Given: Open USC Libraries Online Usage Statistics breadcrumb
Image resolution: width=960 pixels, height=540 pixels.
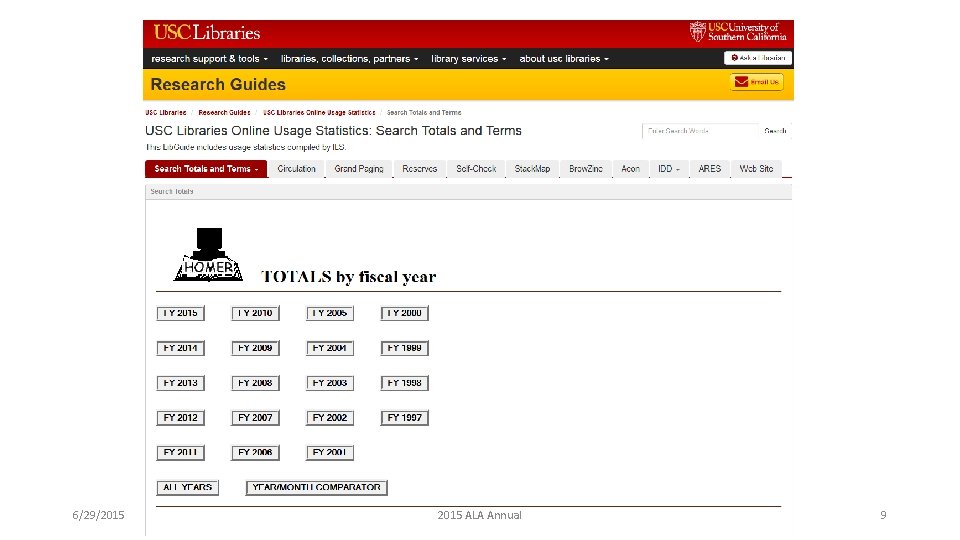Looking at the screenshot, I should tap(319, 113).
